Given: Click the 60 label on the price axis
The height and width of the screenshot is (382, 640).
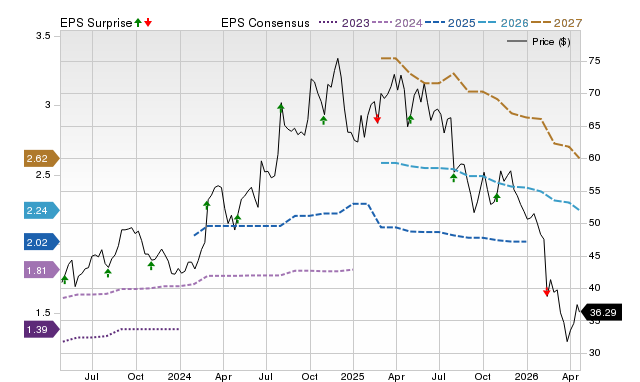Looking at the screenshot, I should pos(594,158).
